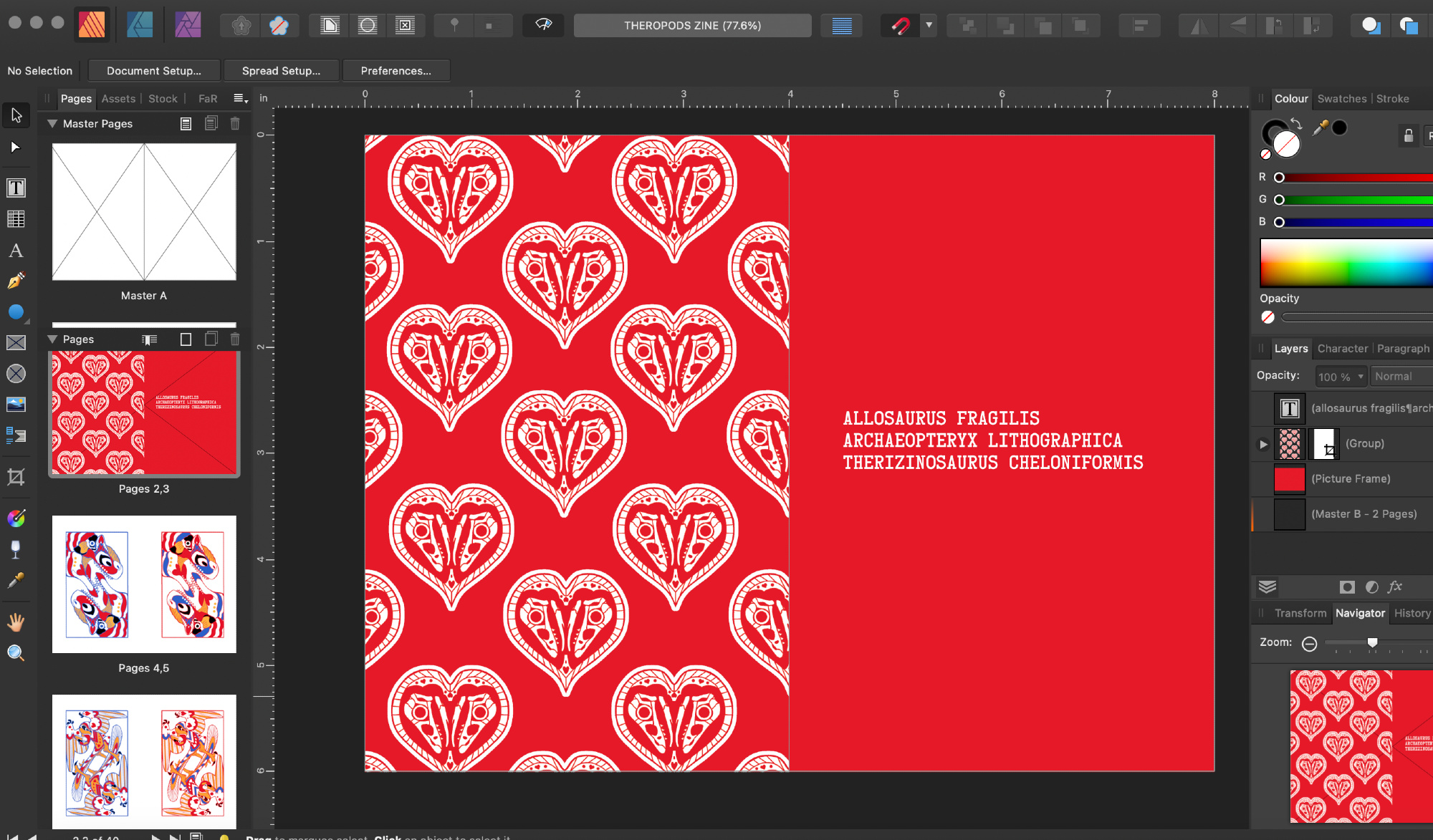This screenshot has width=1433, height=840.
Task: Toggle the colour panel lock icon
Action: (x=1408, y=135)
